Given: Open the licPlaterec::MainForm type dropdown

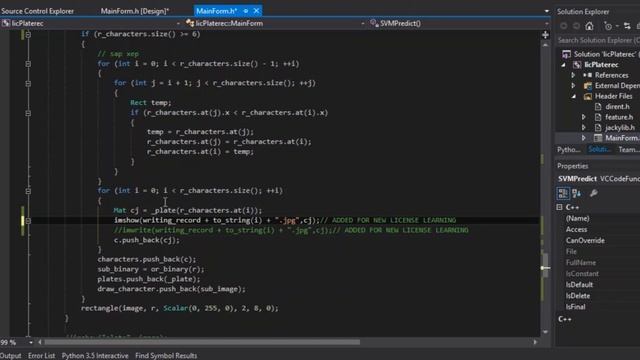Looking at the screenshot, I should (363, 24).
